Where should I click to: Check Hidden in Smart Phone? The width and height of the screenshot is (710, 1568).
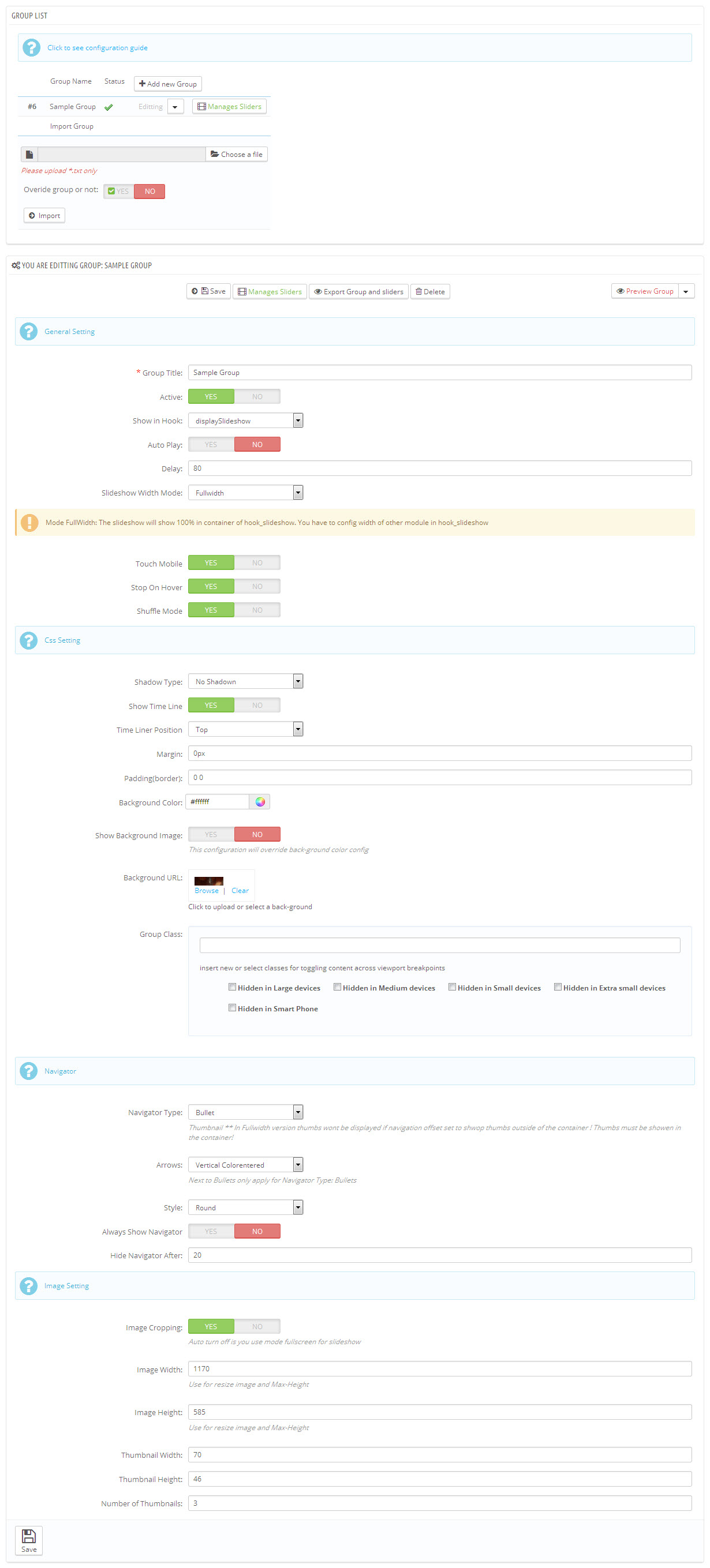[232, 1007]
